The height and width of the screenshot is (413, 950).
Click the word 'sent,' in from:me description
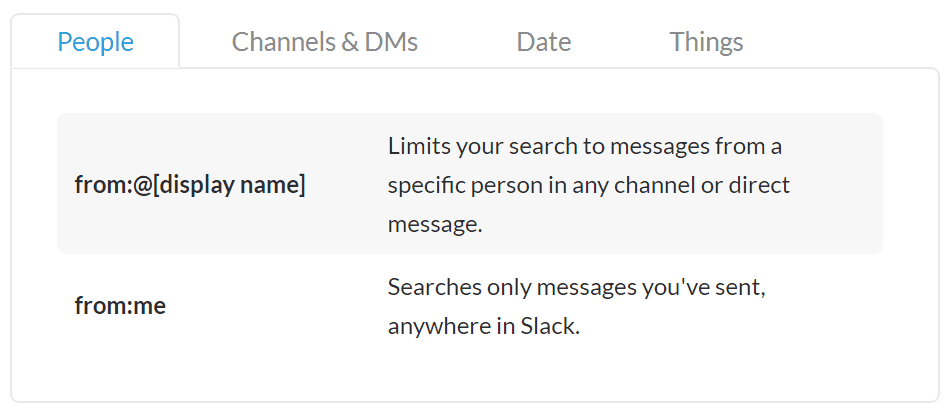click(x=742, y=288)
